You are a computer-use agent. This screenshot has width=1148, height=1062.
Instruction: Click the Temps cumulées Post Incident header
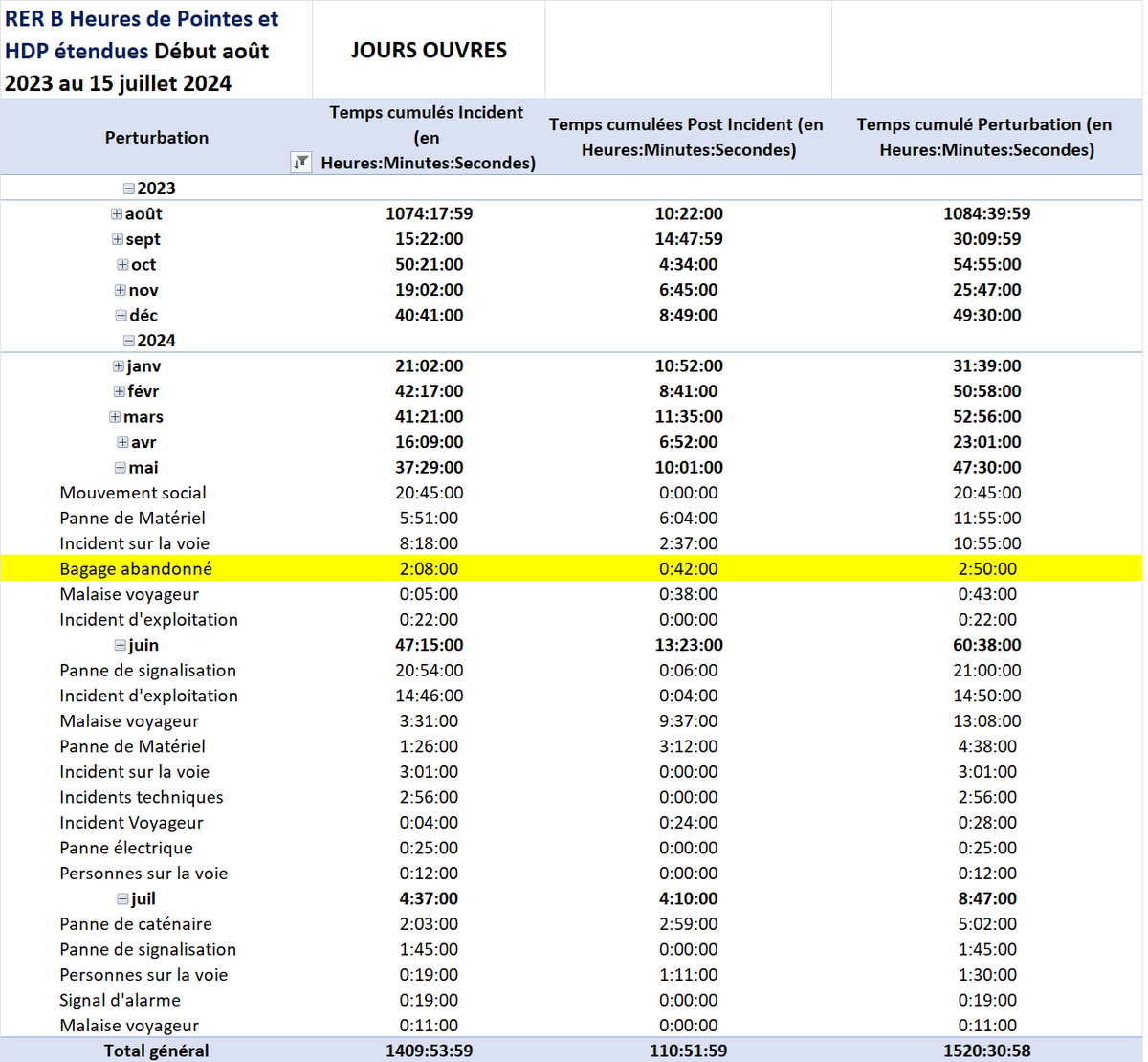point(687,137)
